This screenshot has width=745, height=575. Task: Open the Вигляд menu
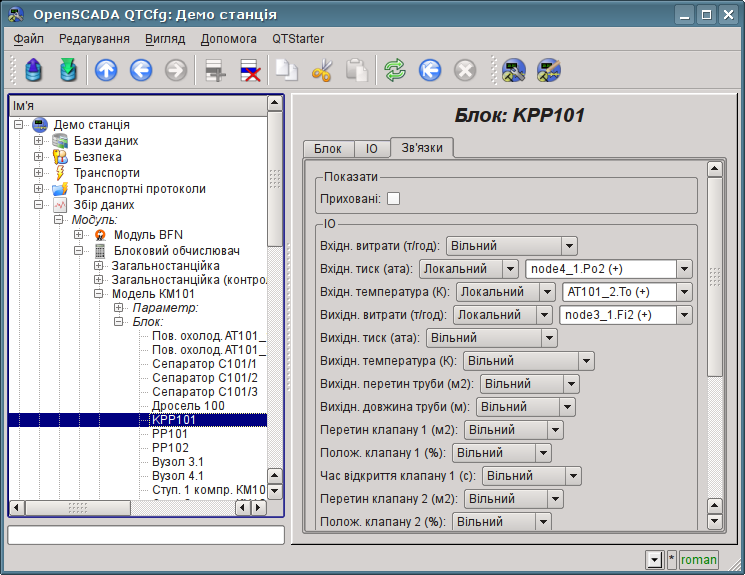click(165, 38)
